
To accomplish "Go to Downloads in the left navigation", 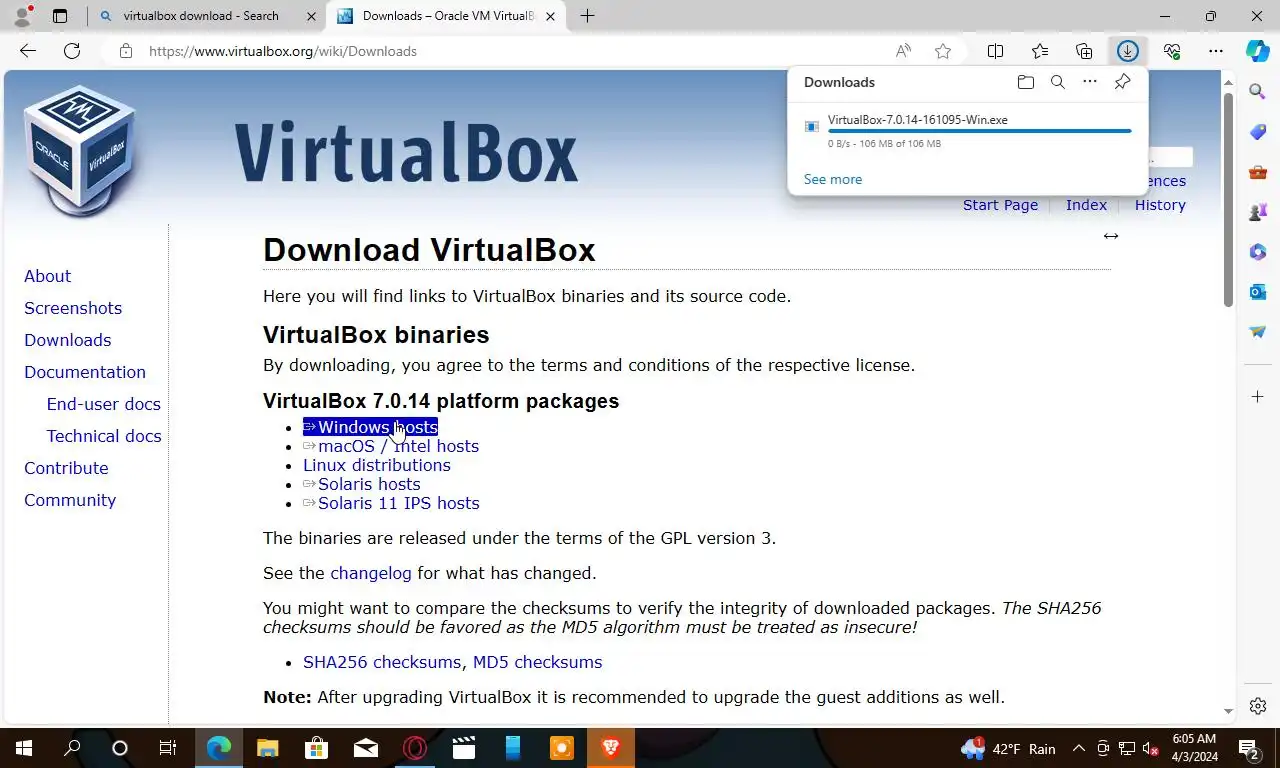I will click(x=67, y=340).
